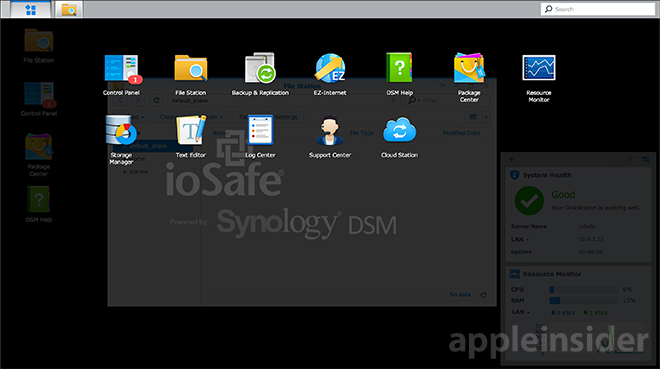This screenshot has height=369, width=660.
Task: Open Control Panel from the main menu
Action: coord(121,74)
